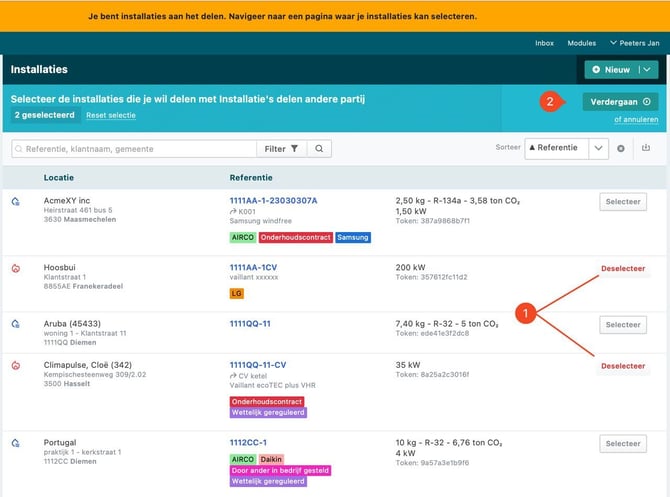The width and height of the screenshot is (670, 497).
Task: Click the Verdergaan button
Action: pyautogui.click(x=620, y=102)
